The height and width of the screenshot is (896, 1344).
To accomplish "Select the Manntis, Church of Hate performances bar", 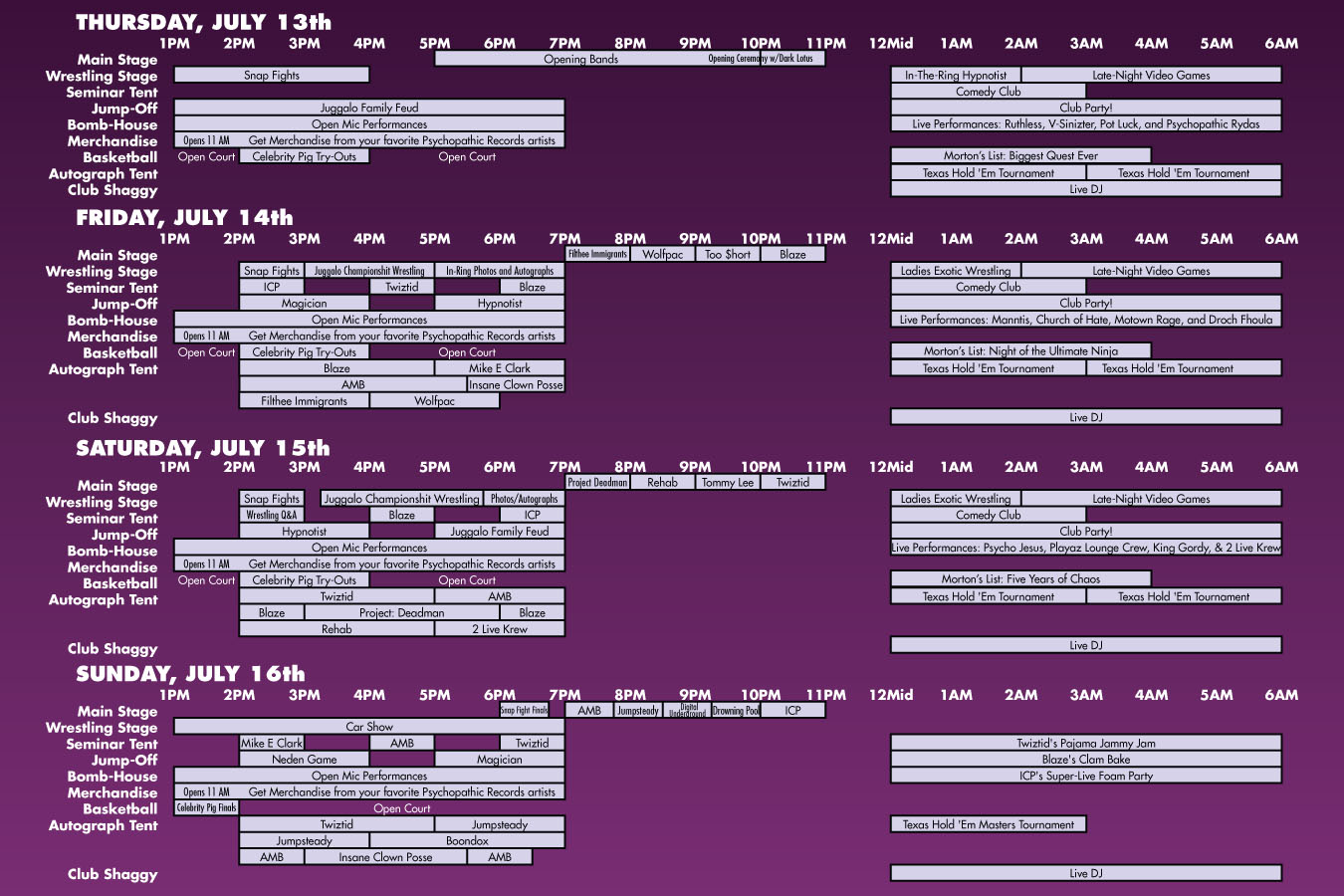I will (1086, 320).
